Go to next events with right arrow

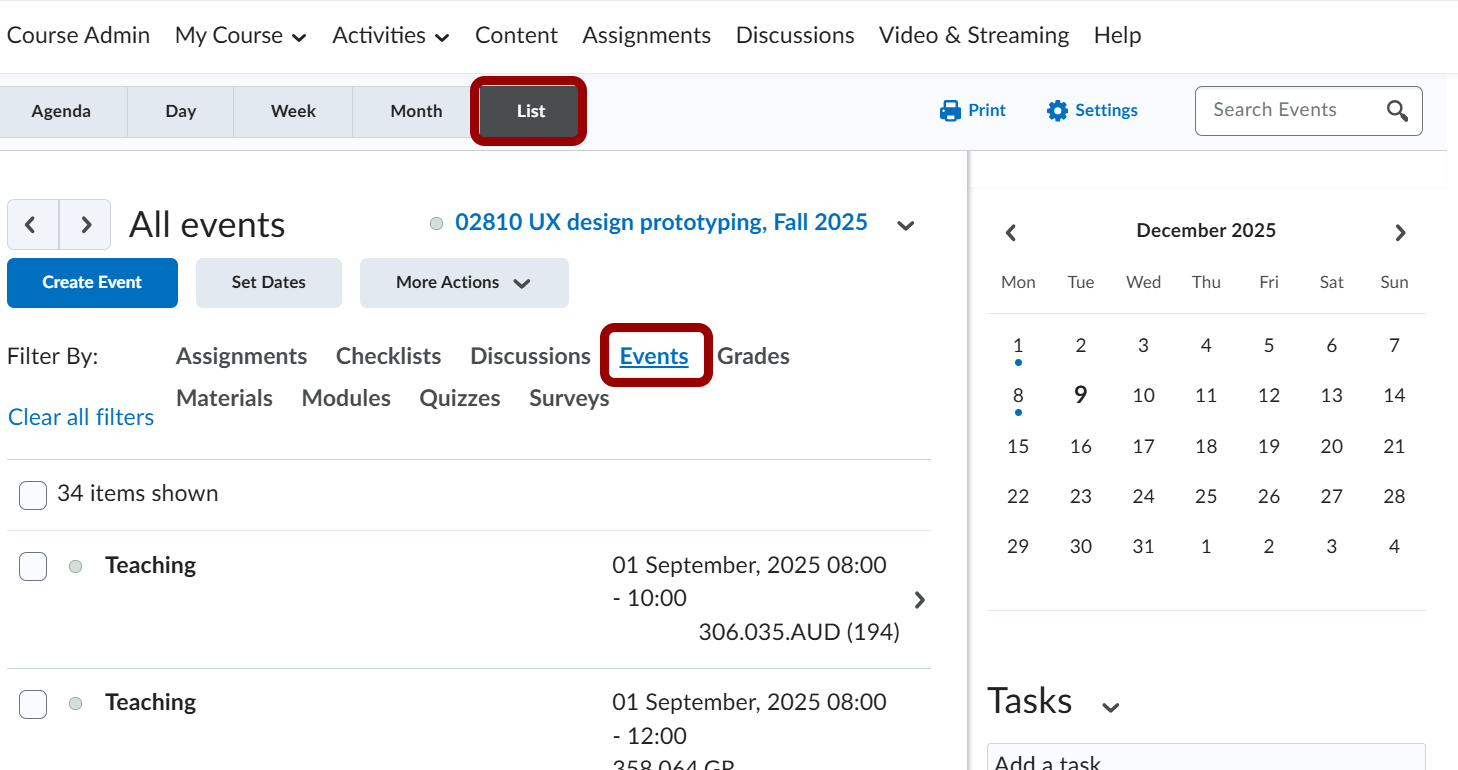pos(85,225)
